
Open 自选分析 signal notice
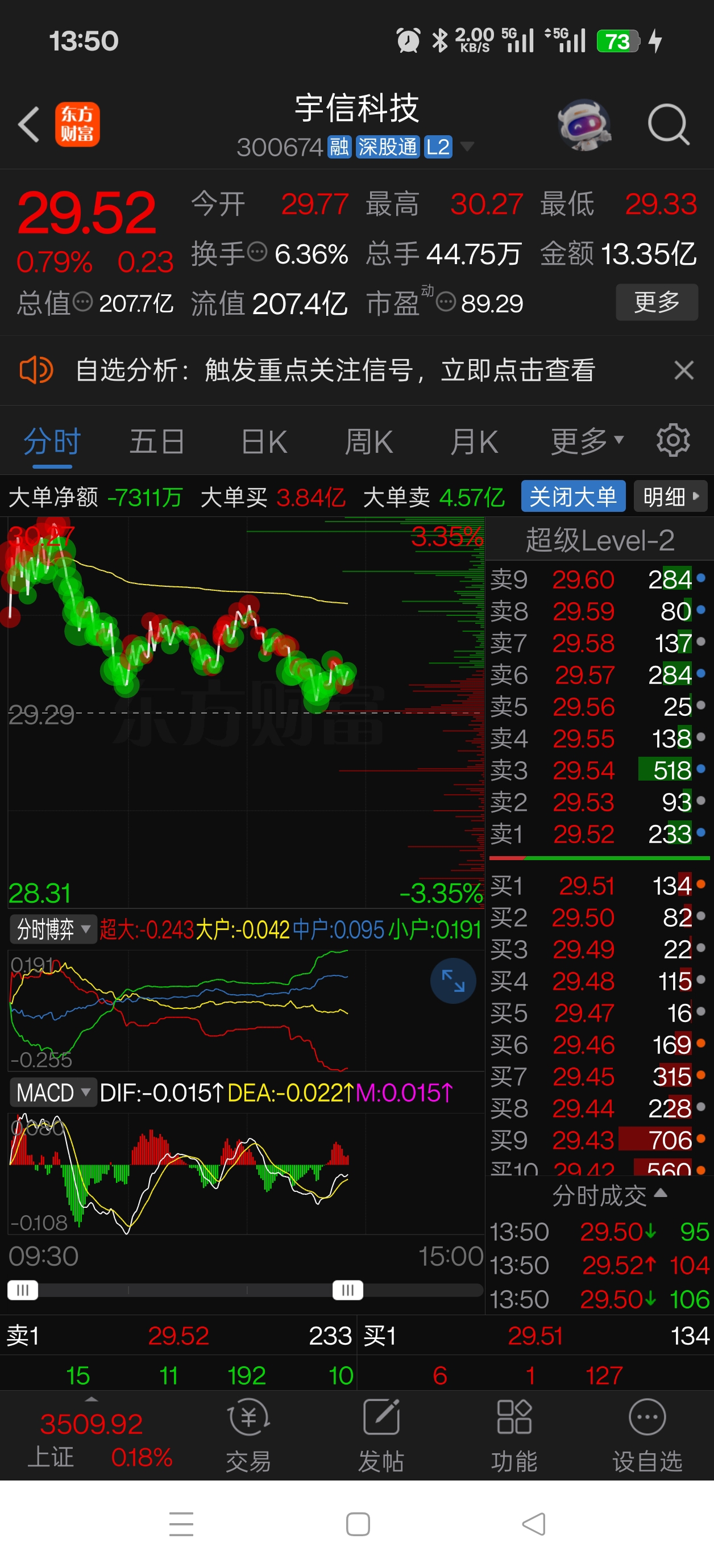coord(335,370)
